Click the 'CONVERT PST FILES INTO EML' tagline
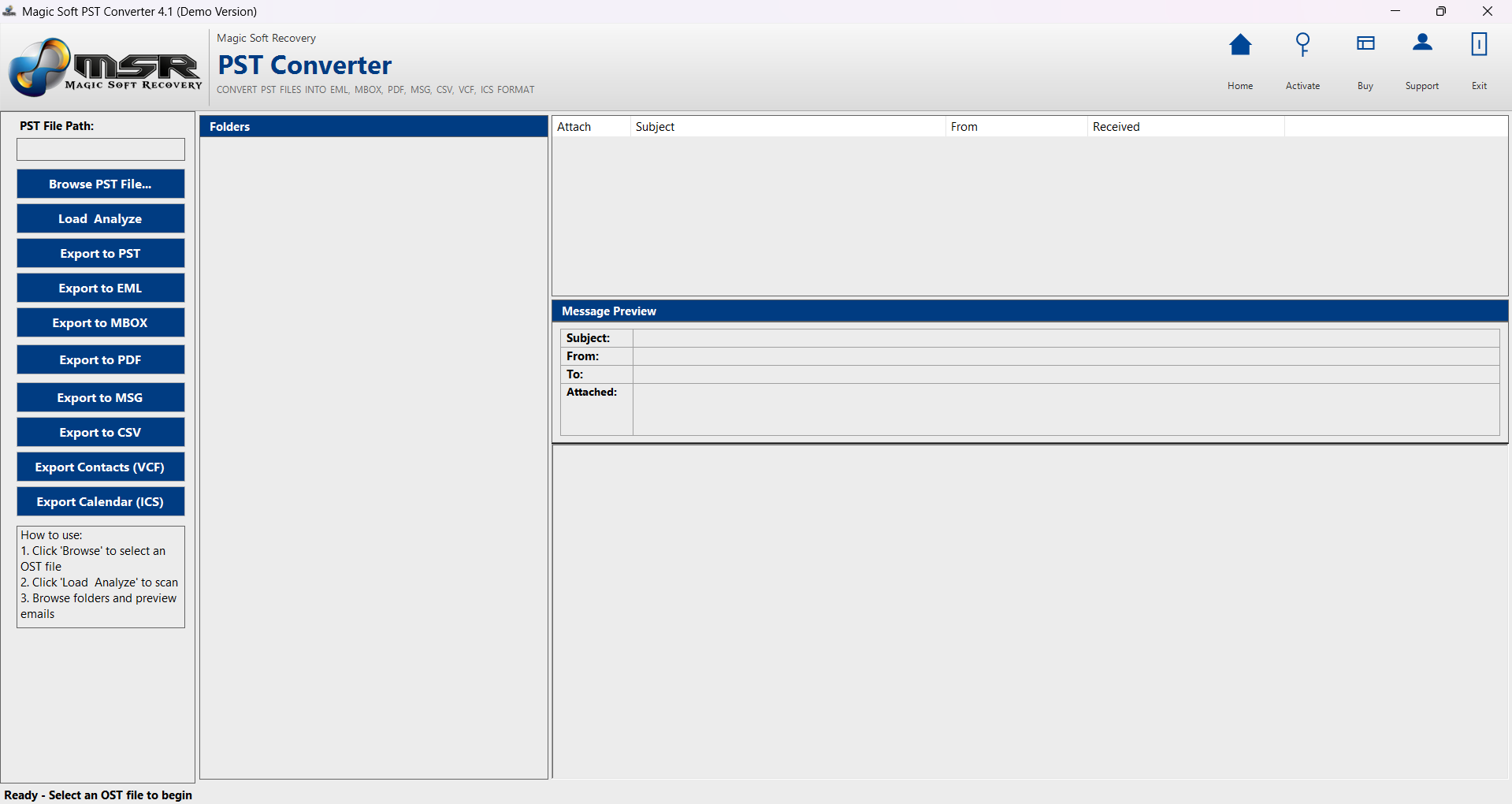Screen dimensions: 1512x804 point(376,90)
